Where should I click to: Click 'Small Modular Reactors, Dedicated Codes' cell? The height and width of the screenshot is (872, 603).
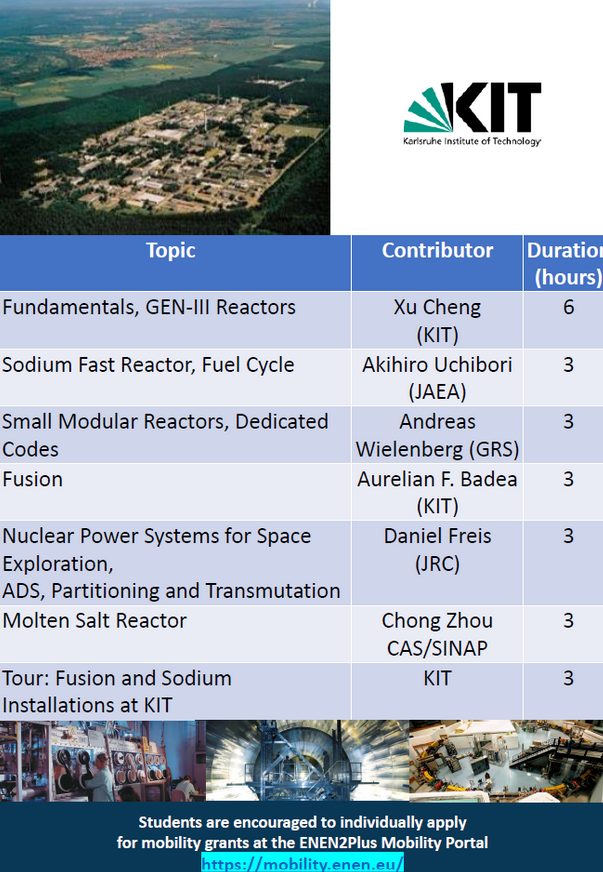click(x=175, y=435)
